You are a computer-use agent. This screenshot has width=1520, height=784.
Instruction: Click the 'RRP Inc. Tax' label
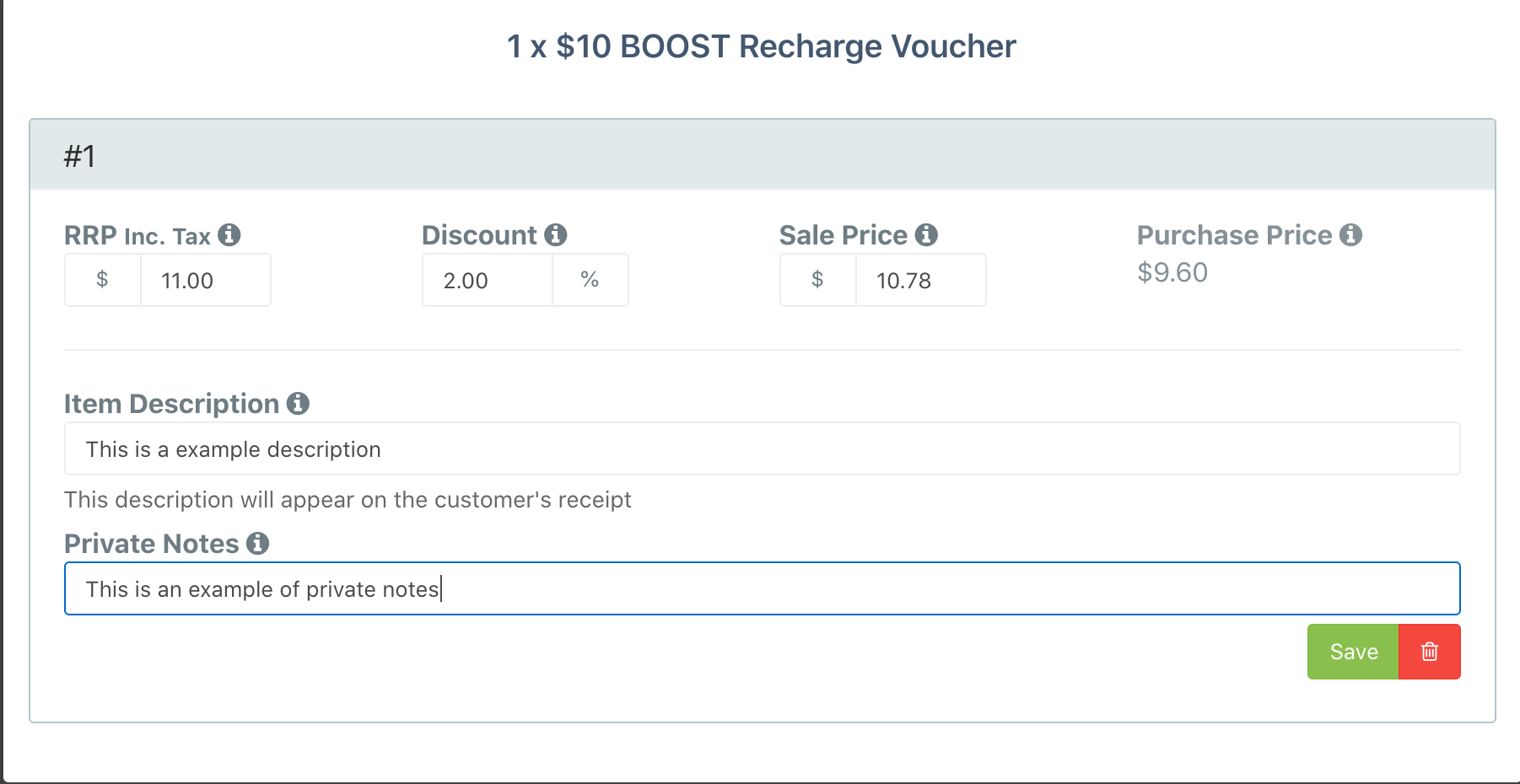pyautogui.click(x=137, y=235)
